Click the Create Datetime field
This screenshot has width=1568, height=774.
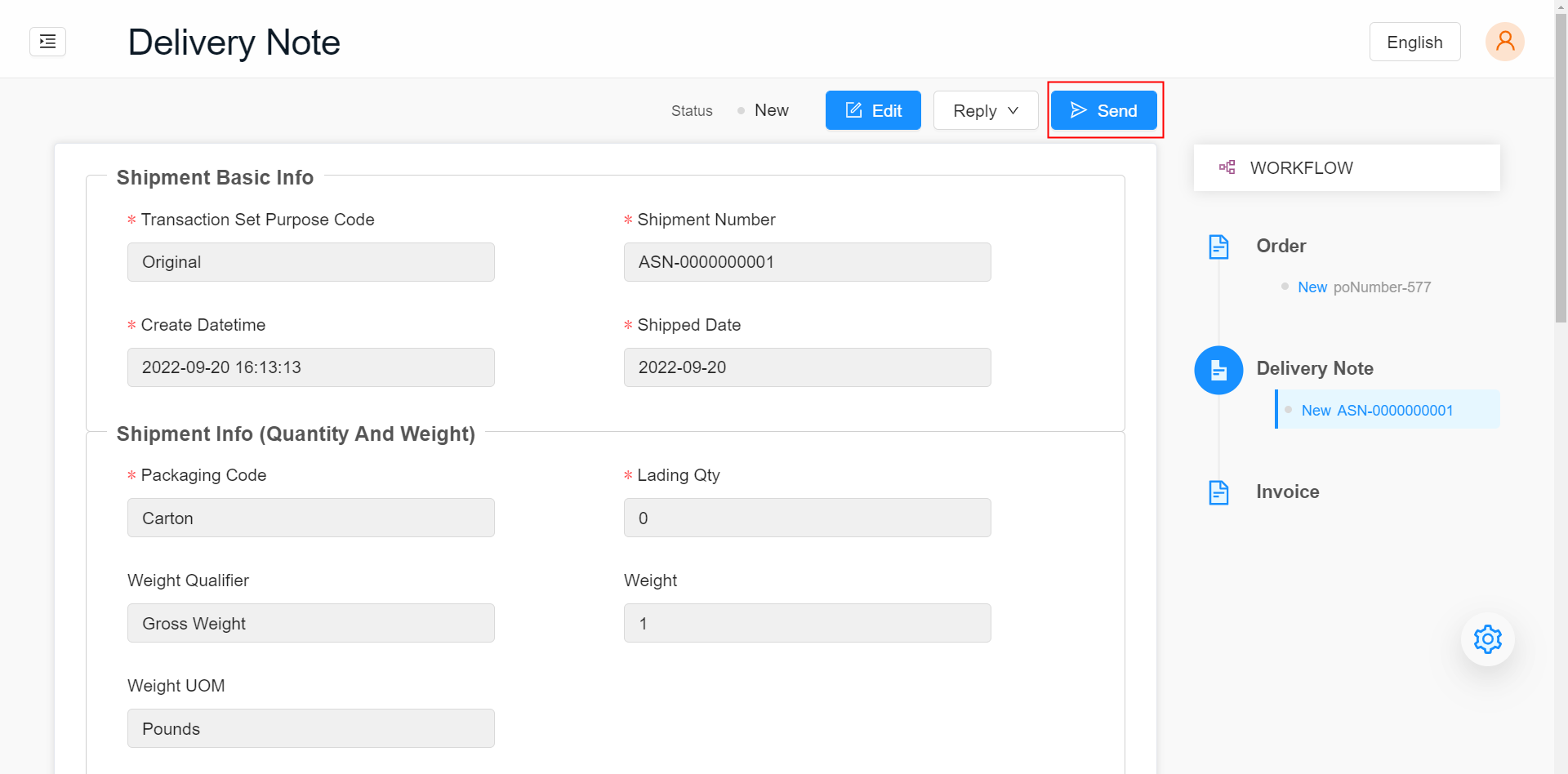(311, 367)
